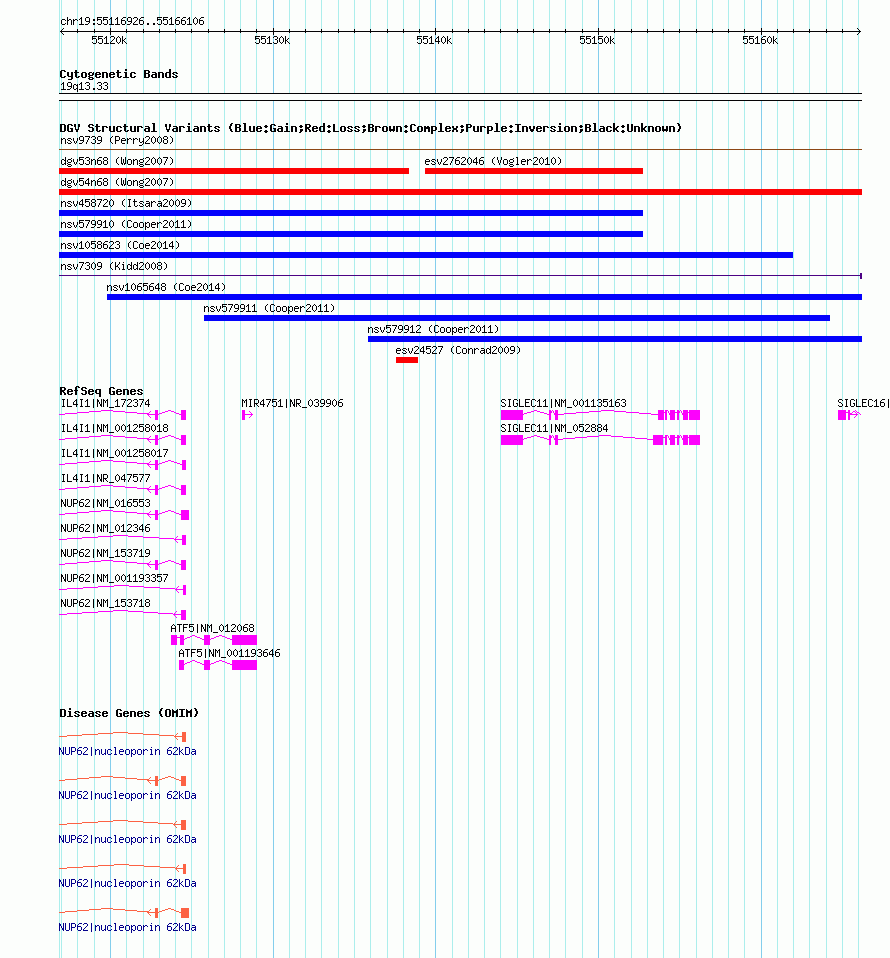Click the nsv458720 (Itsara2009) blue gain bar
The width and height of the screenshot is (890, 958).
(351, 213)
